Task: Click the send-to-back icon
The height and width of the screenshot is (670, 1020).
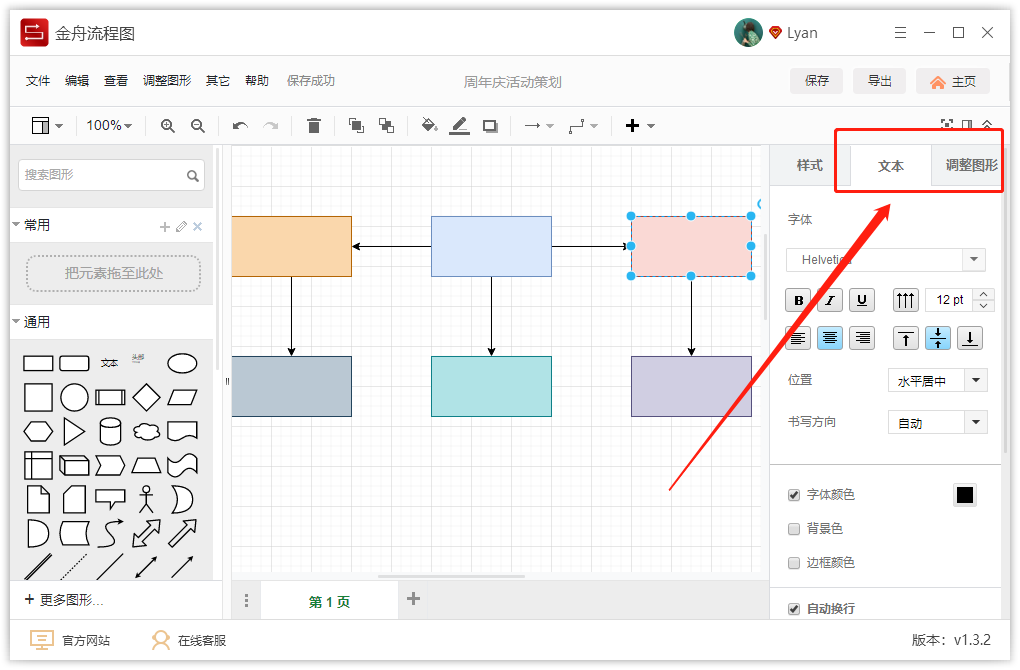Action: [x=386, y=125]
